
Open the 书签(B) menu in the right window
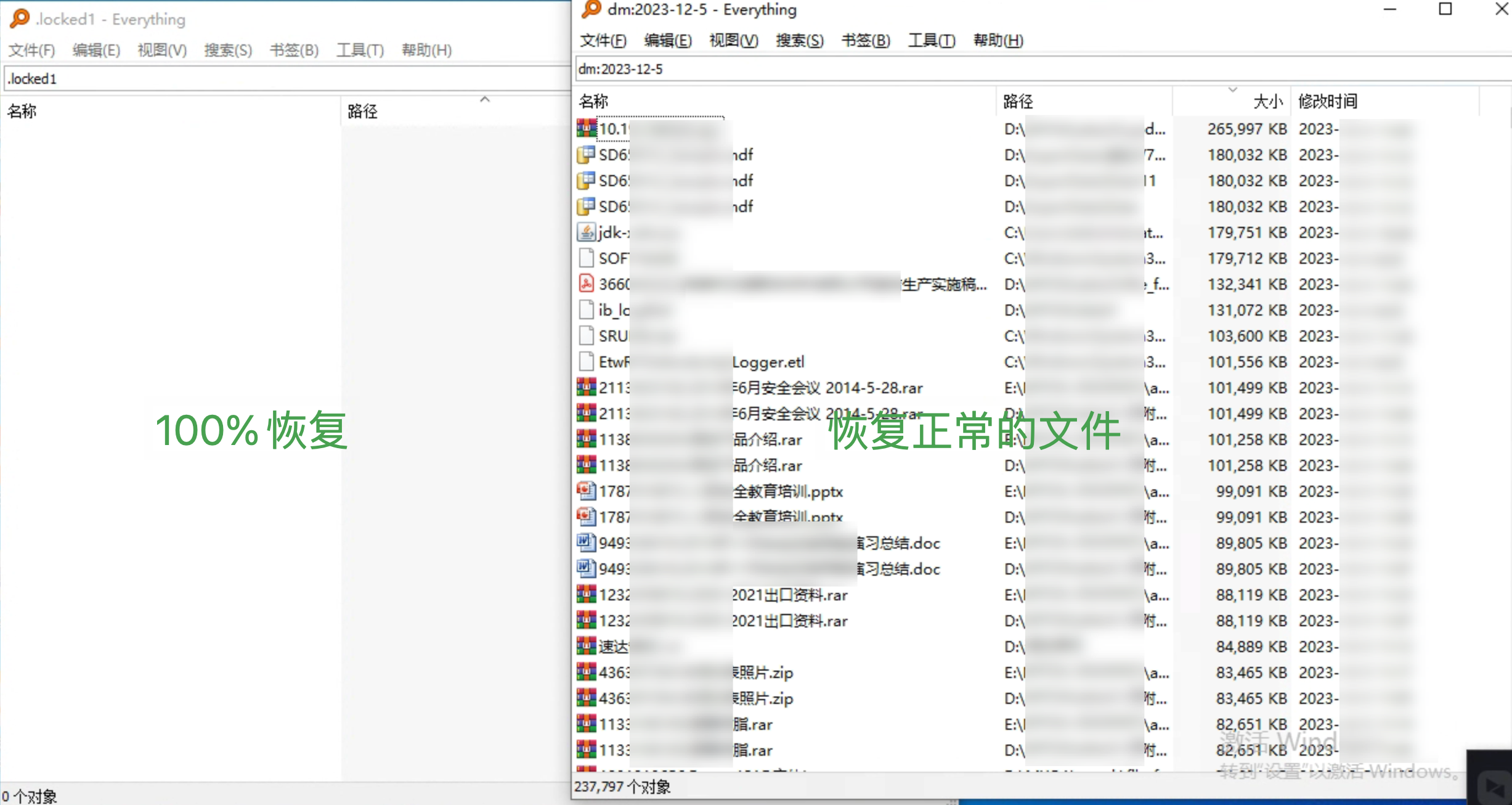click(x=865, y=41)
